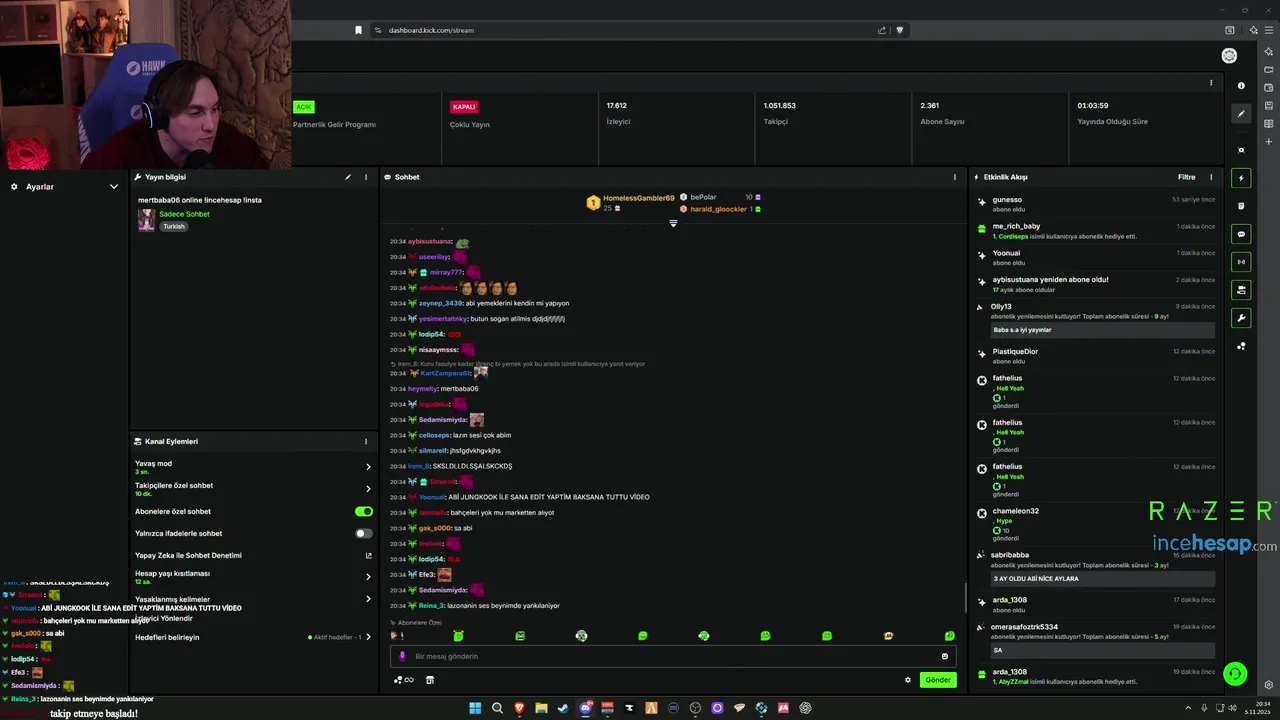Open Discord from the taskbar
Image resolution: width=1280 pixels, height=720 pixels.
585,708
